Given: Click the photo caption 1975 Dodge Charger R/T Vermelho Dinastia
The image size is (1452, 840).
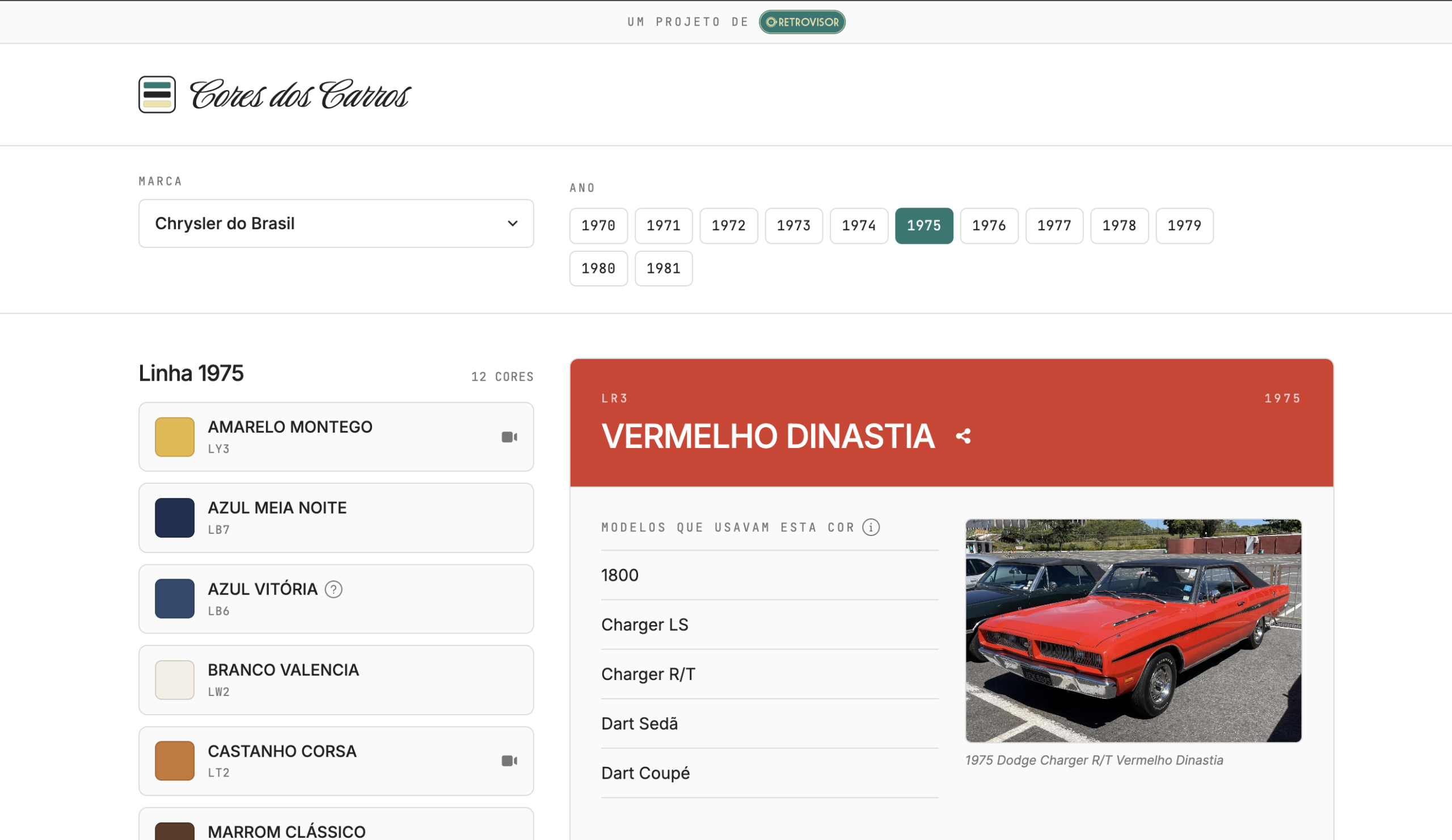Looking at the screenshot, I should click(x=1094, y=761).
